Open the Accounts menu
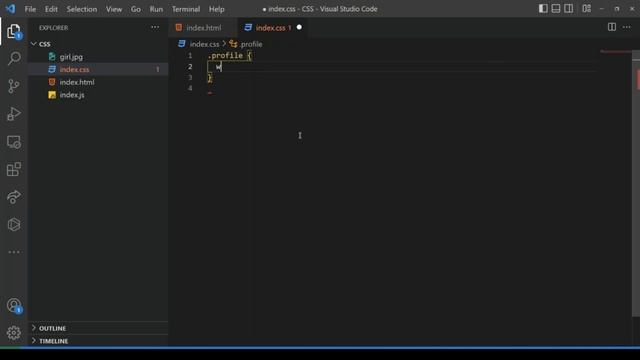Image resolution: width=640 pixels, height=360 pixels. 13,306
